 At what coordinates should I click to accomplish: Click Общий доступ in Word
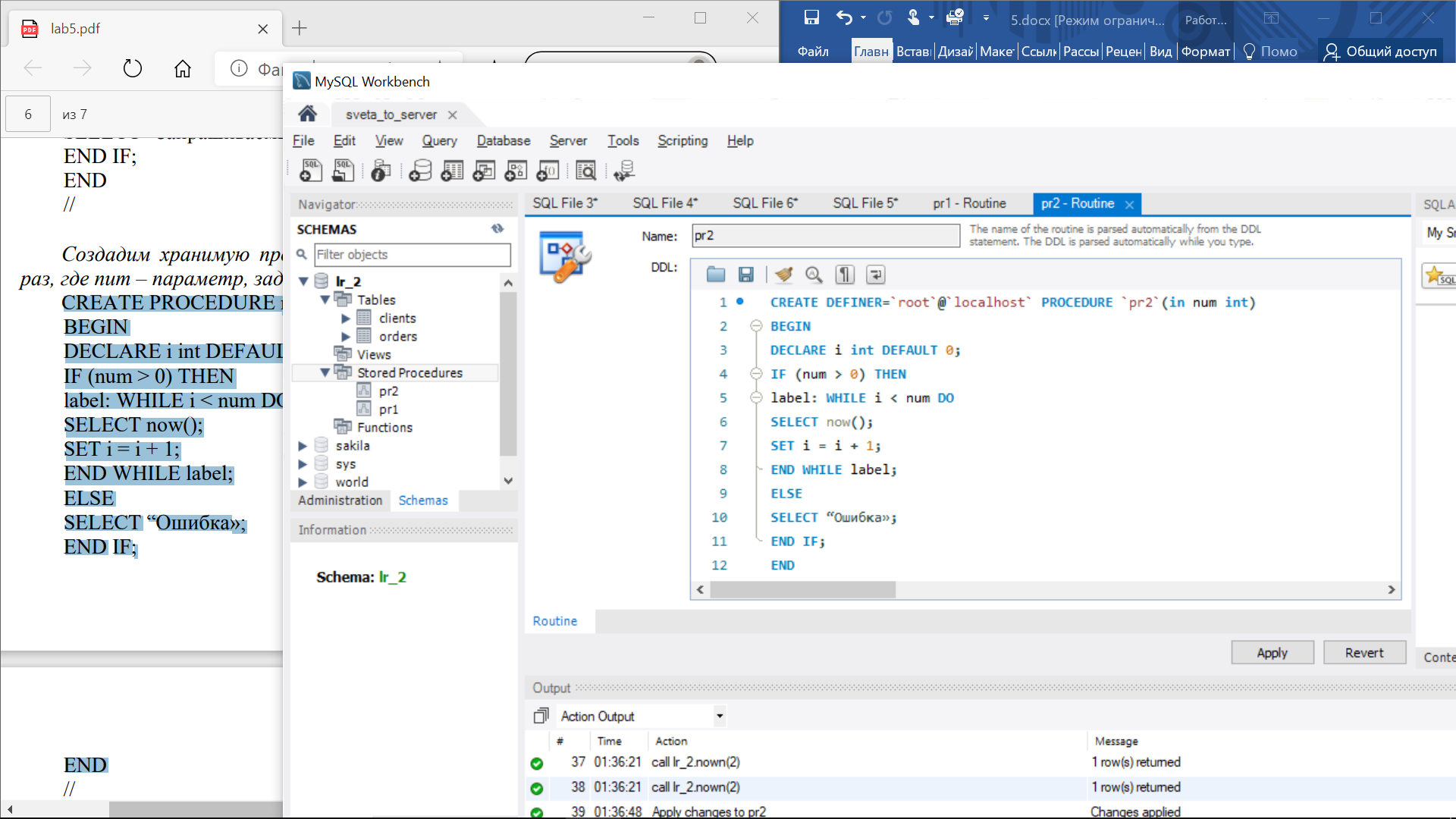1380,52
